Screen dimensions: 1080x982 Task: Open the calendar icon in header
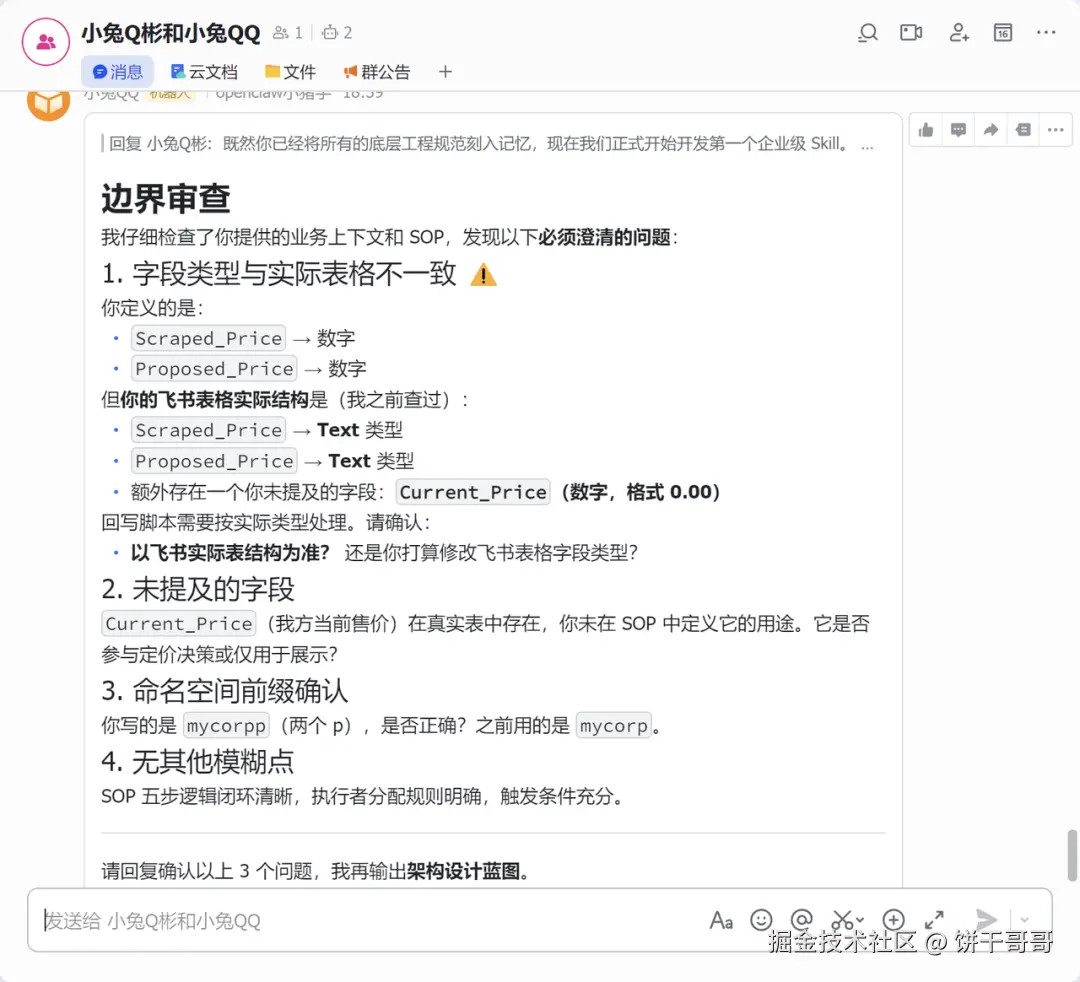(x=1003, y=32)
